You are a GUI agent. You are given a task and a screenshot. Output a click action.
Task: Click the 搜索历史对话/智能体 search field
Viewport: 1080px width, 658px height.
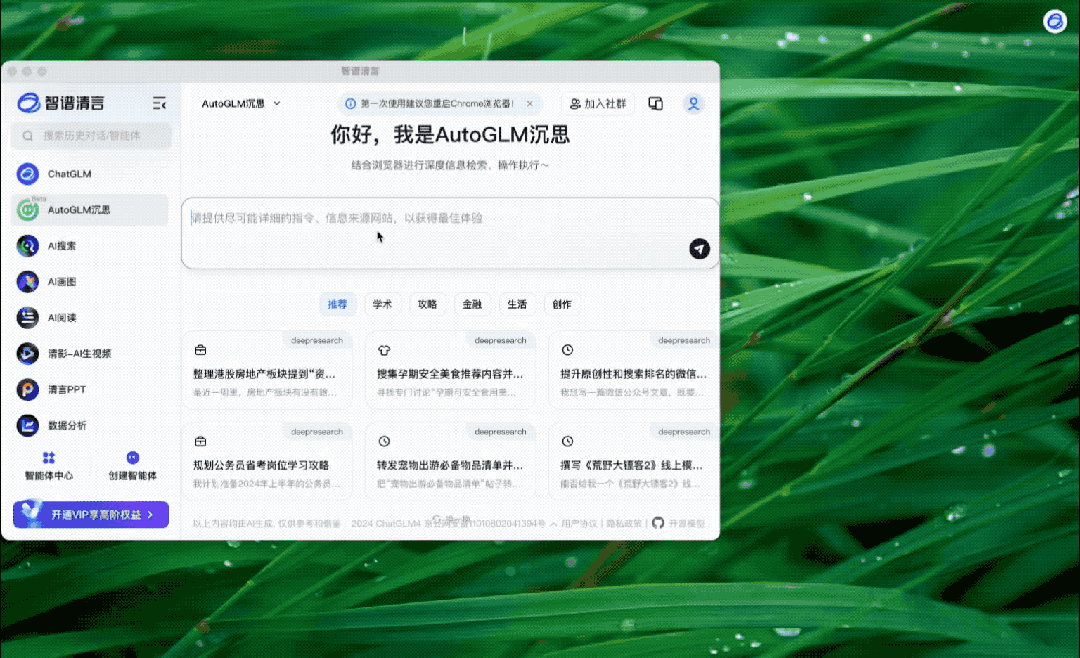click(x=91, y=136)
